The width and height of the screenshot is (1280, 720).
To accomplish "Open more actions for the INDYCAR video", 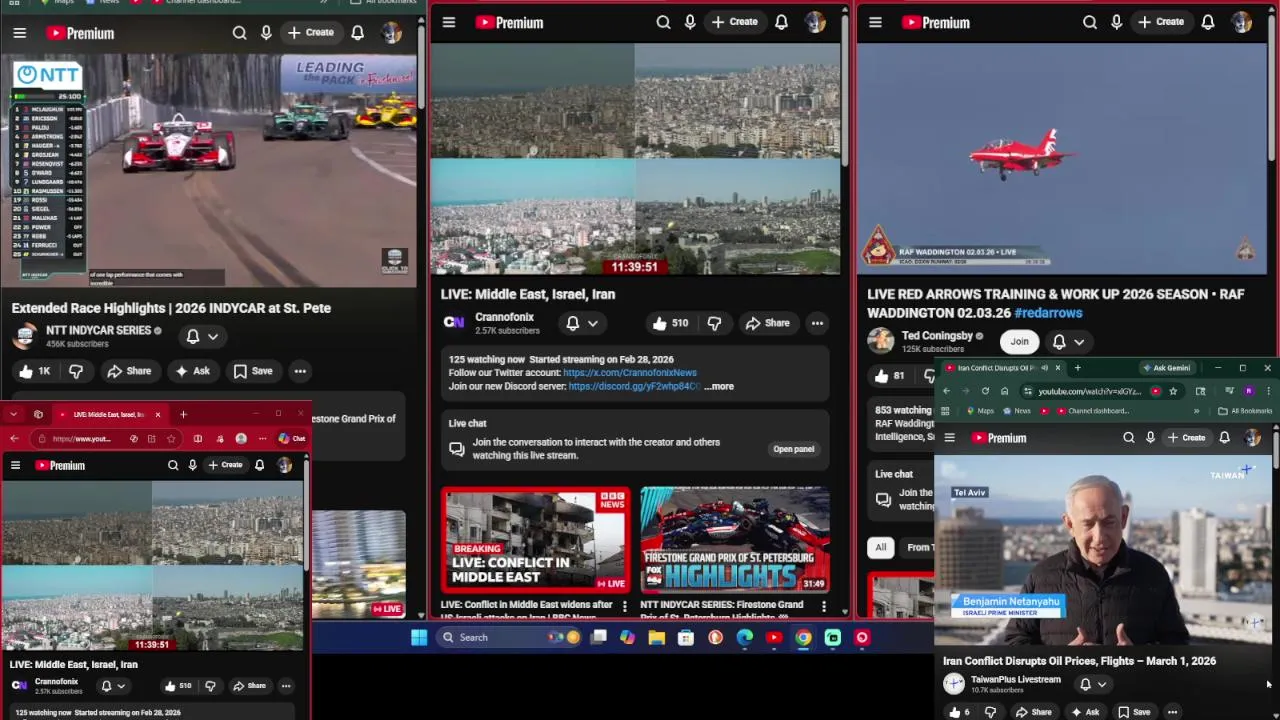I will [300, 371].
